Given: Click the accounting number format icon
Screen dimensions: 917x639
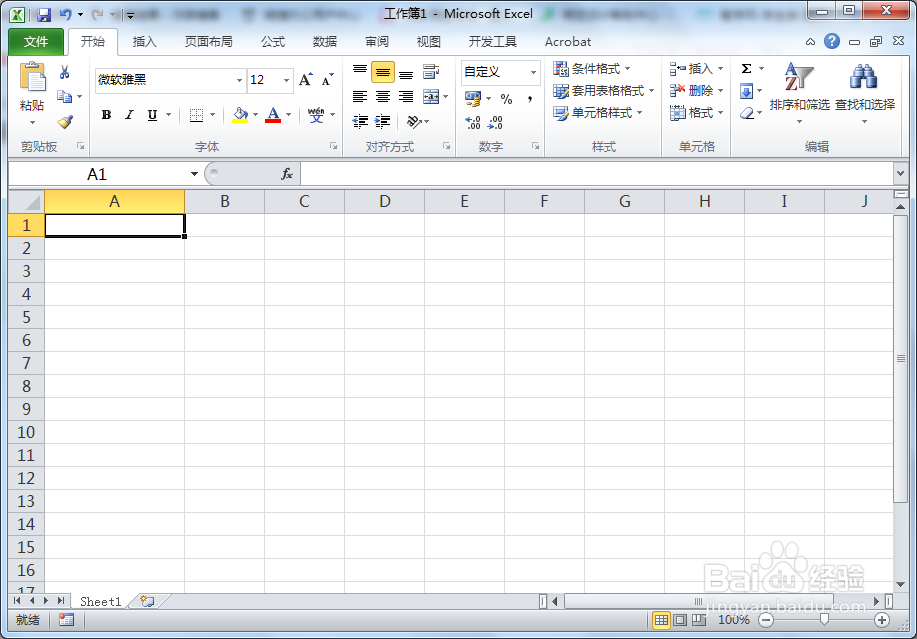Looking at the screenshot, I should pyautogui.click(x=473, y=99).
